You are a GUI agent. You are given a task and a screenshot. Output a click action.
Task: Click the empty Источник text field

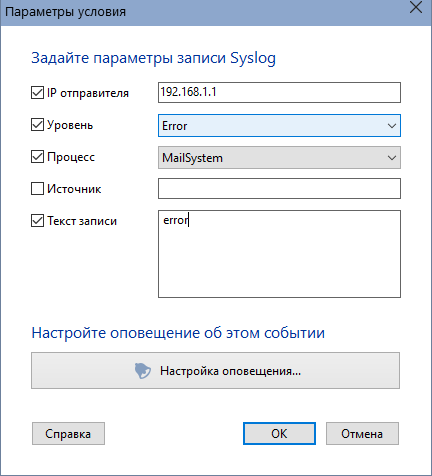[279, 188]
